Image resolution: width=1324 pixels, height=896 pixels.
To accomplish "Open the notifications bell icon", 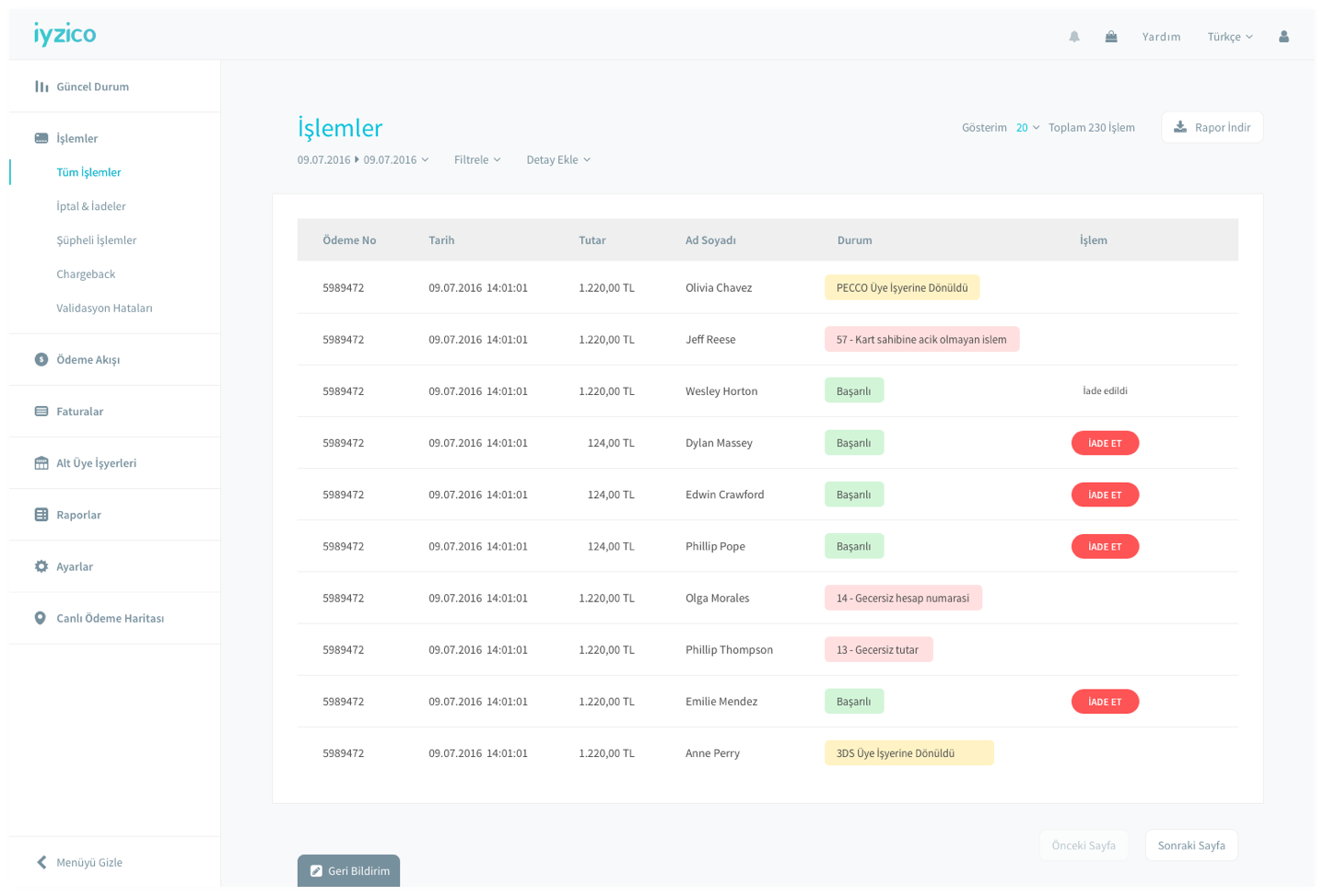I will click(1074, 37).
